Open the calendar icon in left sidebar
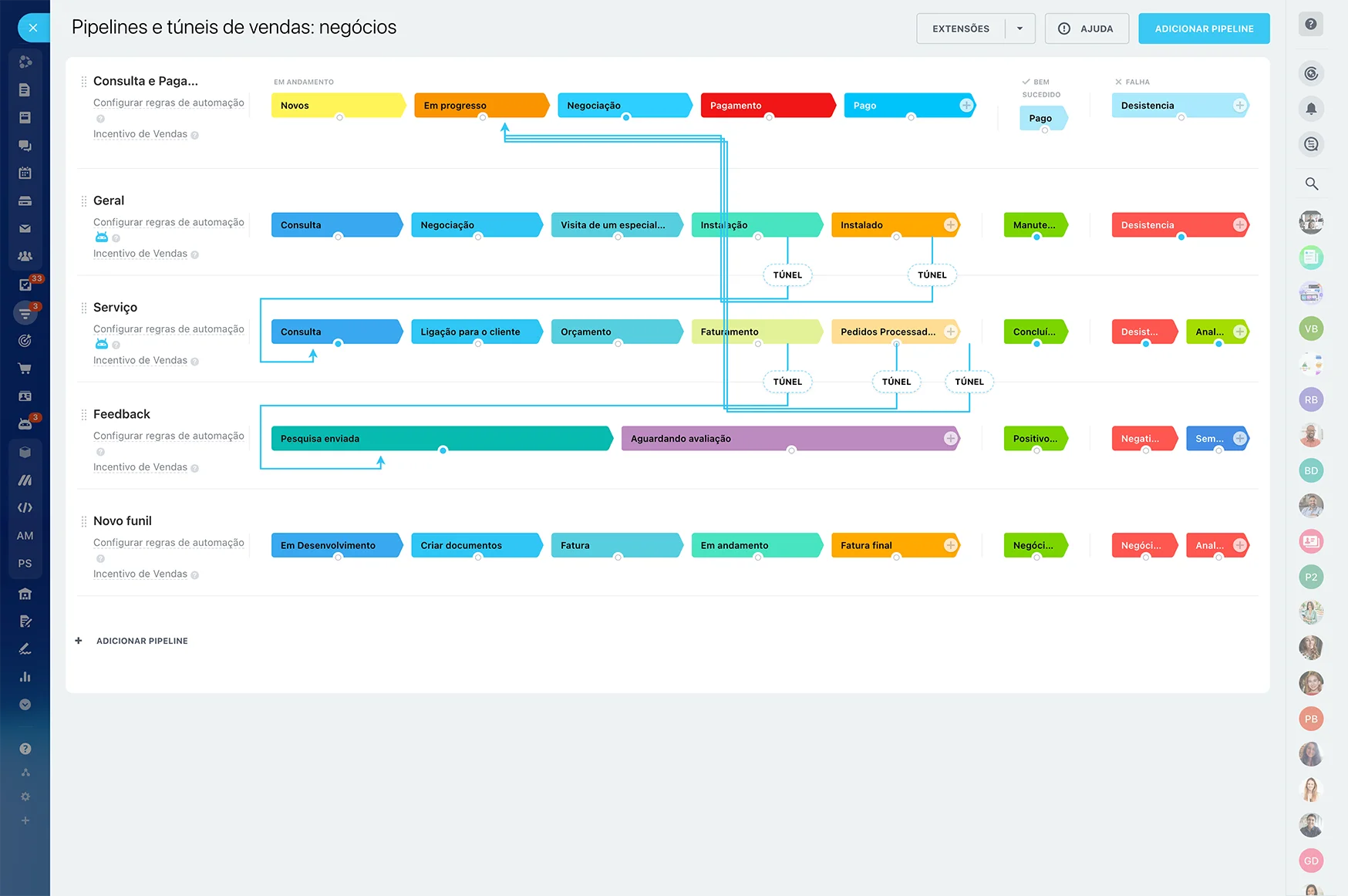The width and height of the screenshot is (1348, 896). tap(25, 173)
